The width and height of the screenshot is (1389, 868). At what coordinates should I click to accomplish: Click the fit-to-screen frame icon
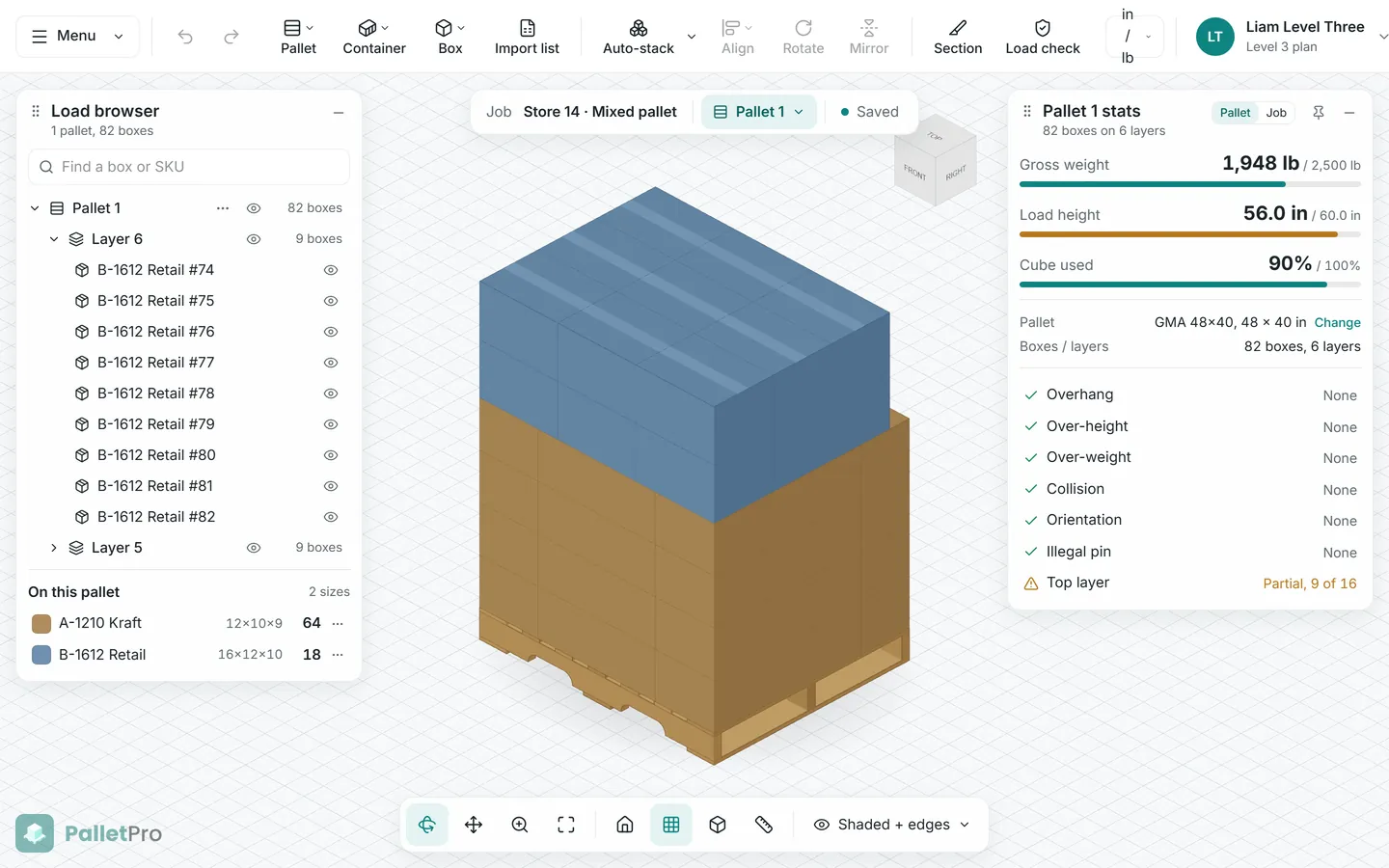(566, 825)
